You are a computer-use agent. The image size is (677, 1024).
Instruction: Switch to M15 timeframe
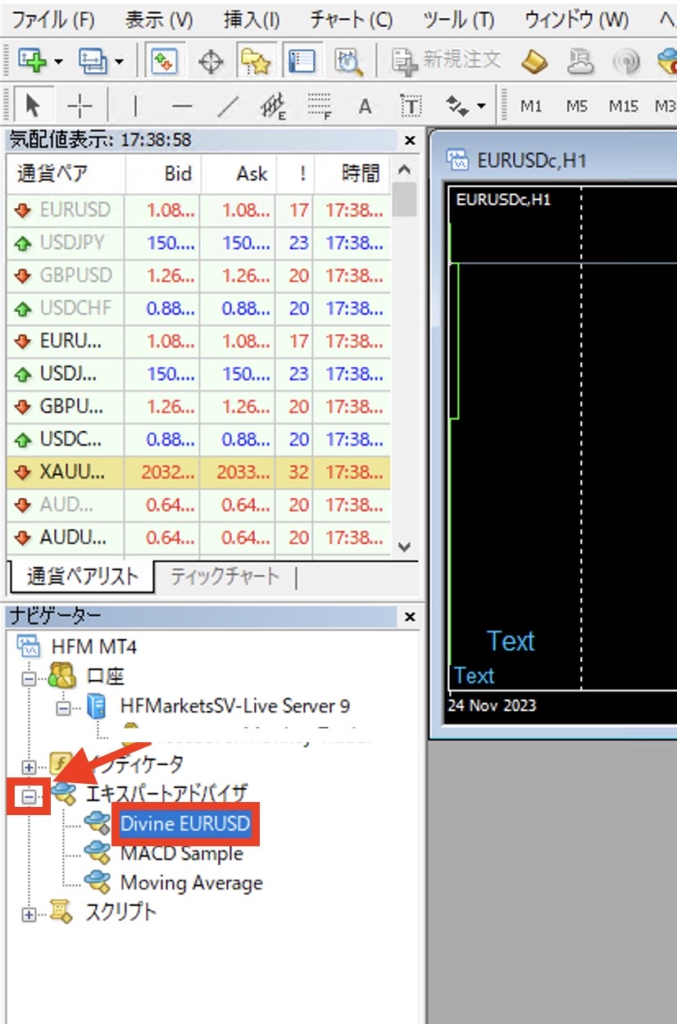point(623,105)
